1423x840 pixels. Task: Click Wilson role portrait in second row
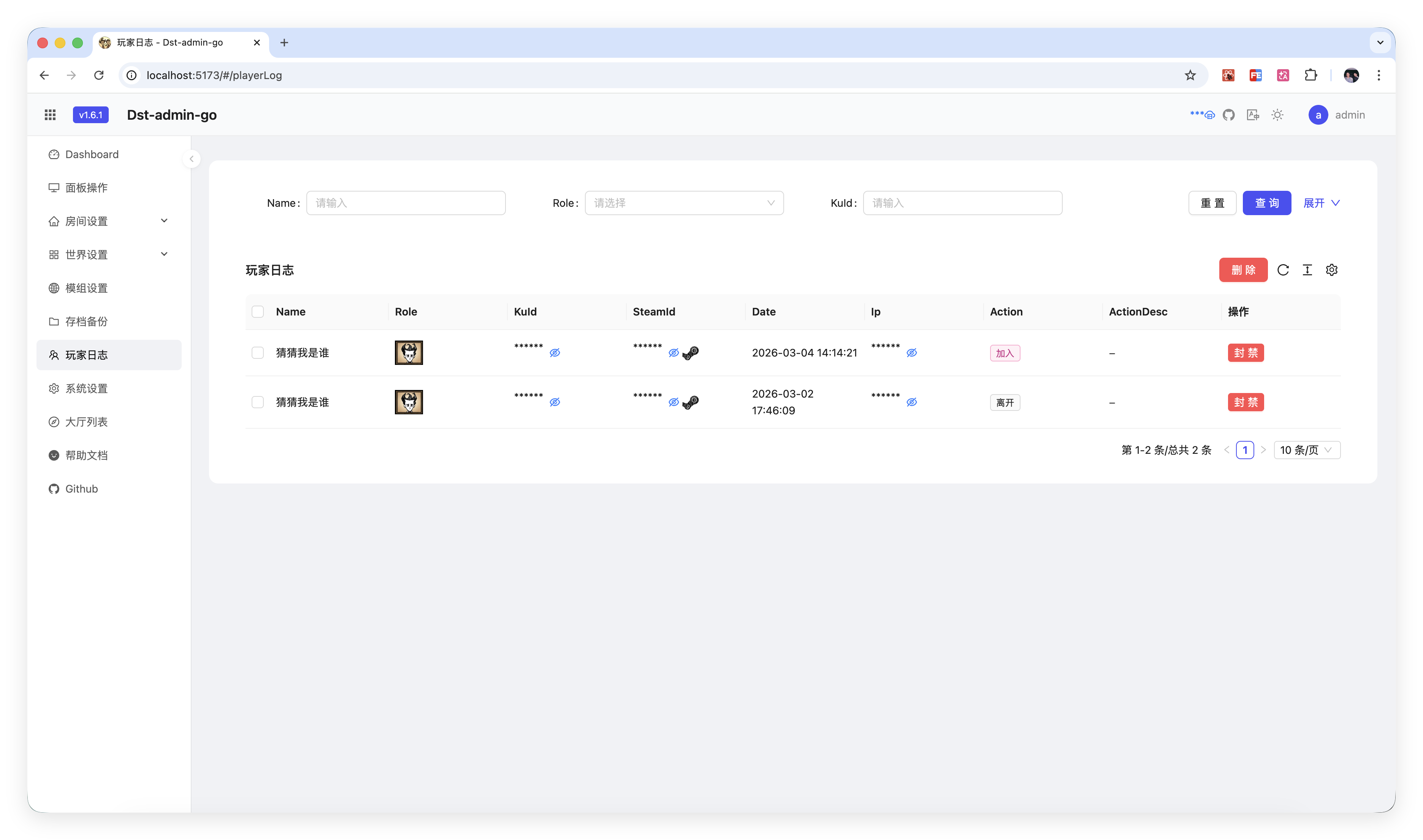[409, 402]
